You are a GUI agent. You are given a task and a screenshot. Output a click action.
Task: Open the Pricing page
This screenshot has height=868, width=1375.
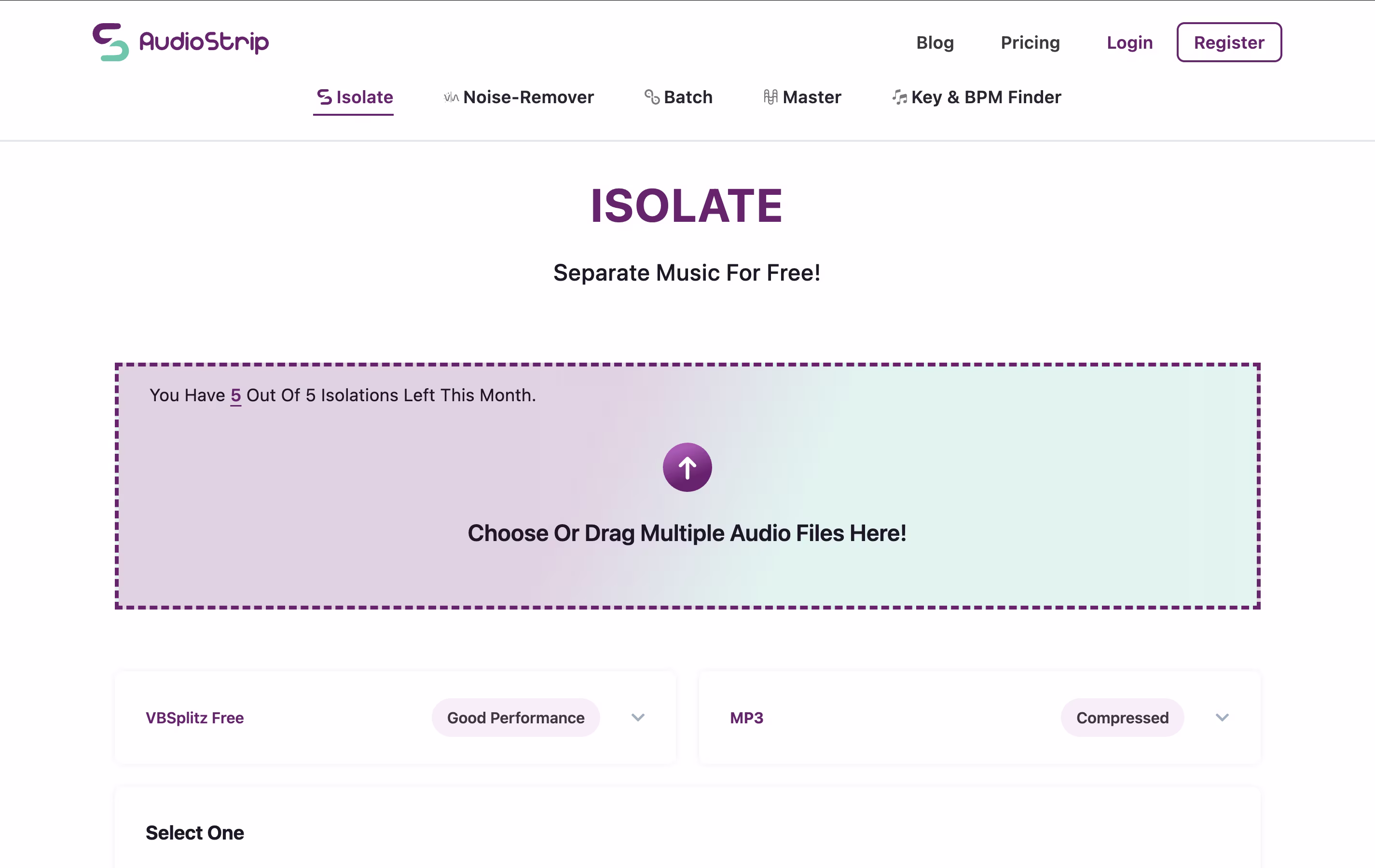[x=1030, y=42]
